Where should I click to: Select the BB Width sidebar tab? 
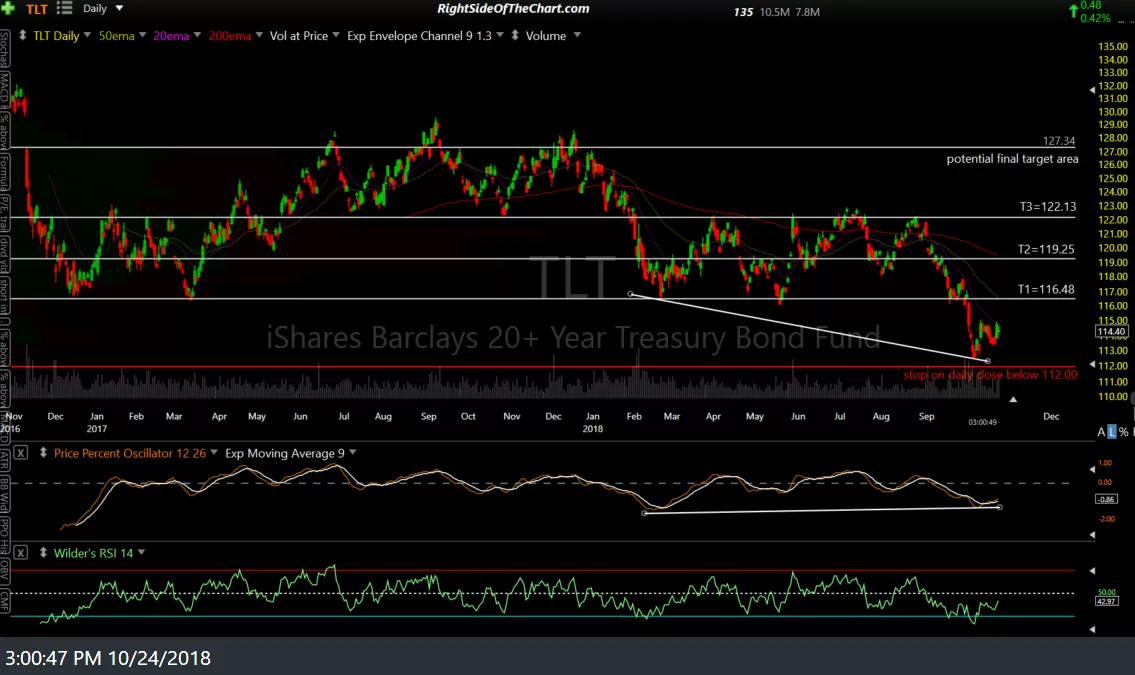pyautogui.click(x=4, y=493)
